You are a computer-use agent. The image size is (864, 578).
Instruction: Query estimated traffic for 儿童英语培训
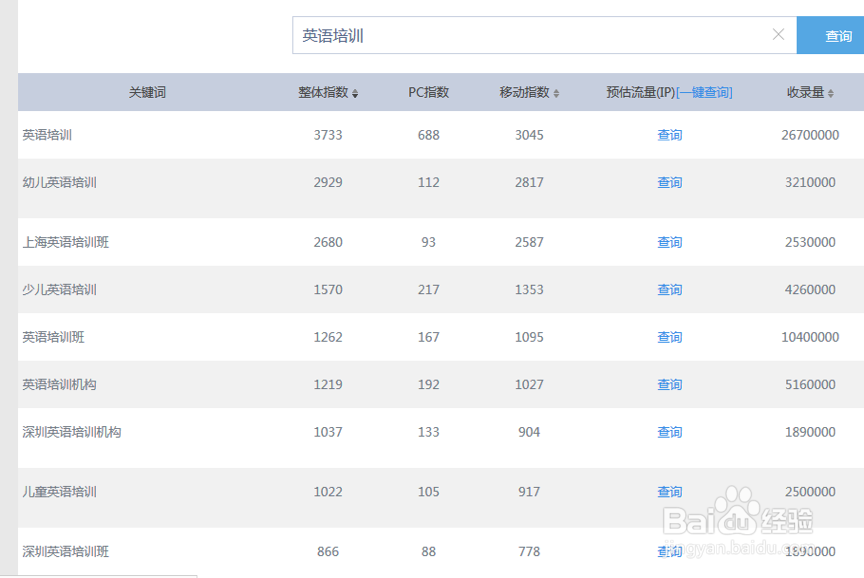(669, 491)
